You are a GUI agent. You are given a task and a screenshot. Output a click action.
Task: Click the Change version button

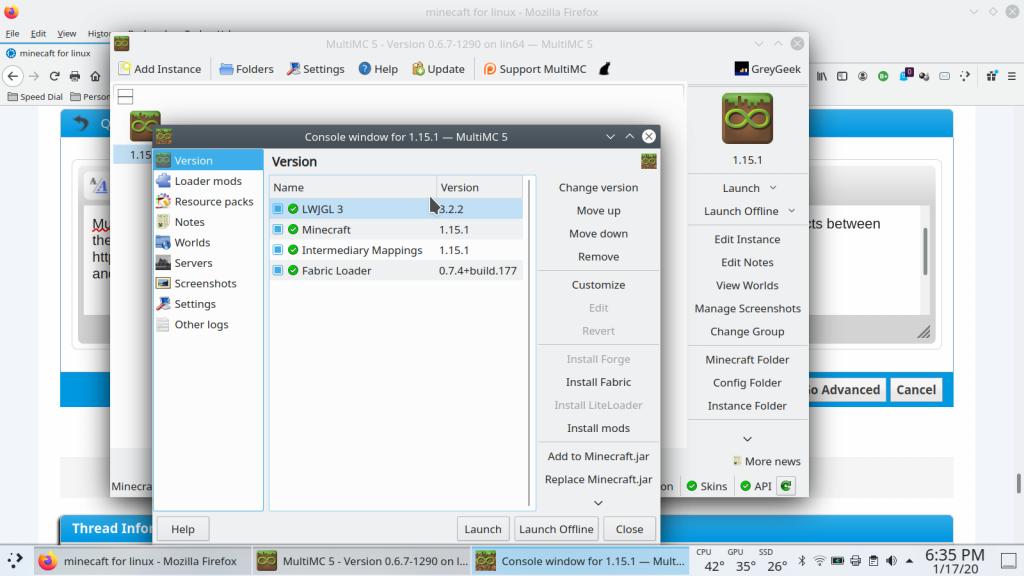point(598,187)
